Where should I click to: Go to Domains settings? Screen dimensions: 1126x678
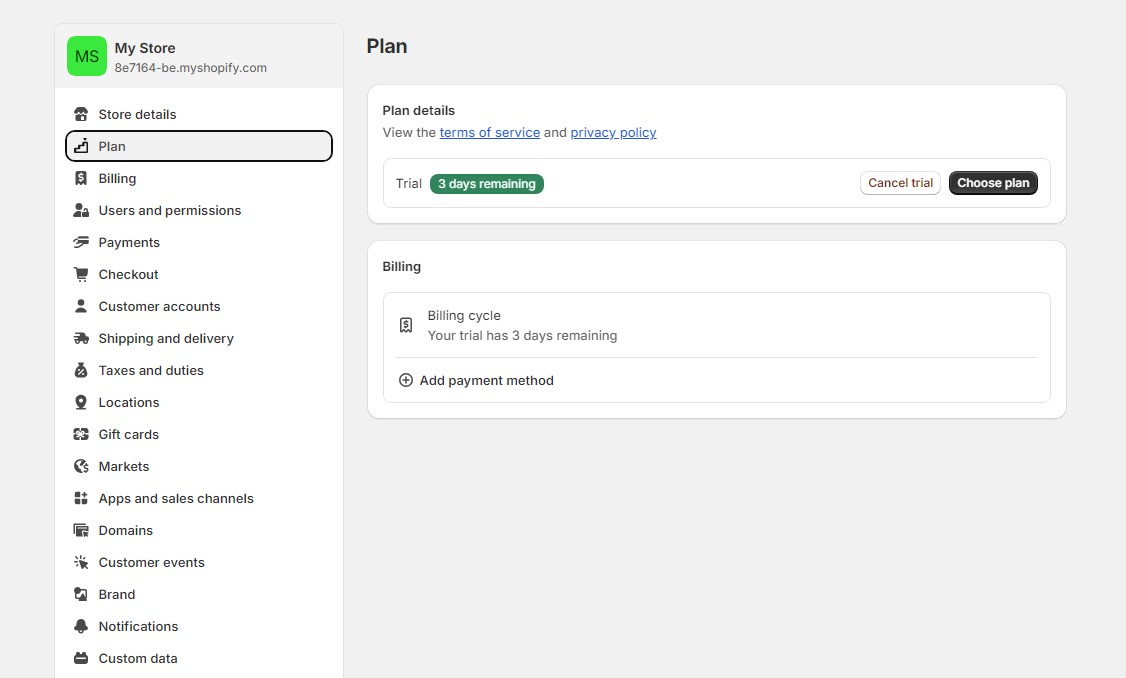click(199, 530)
